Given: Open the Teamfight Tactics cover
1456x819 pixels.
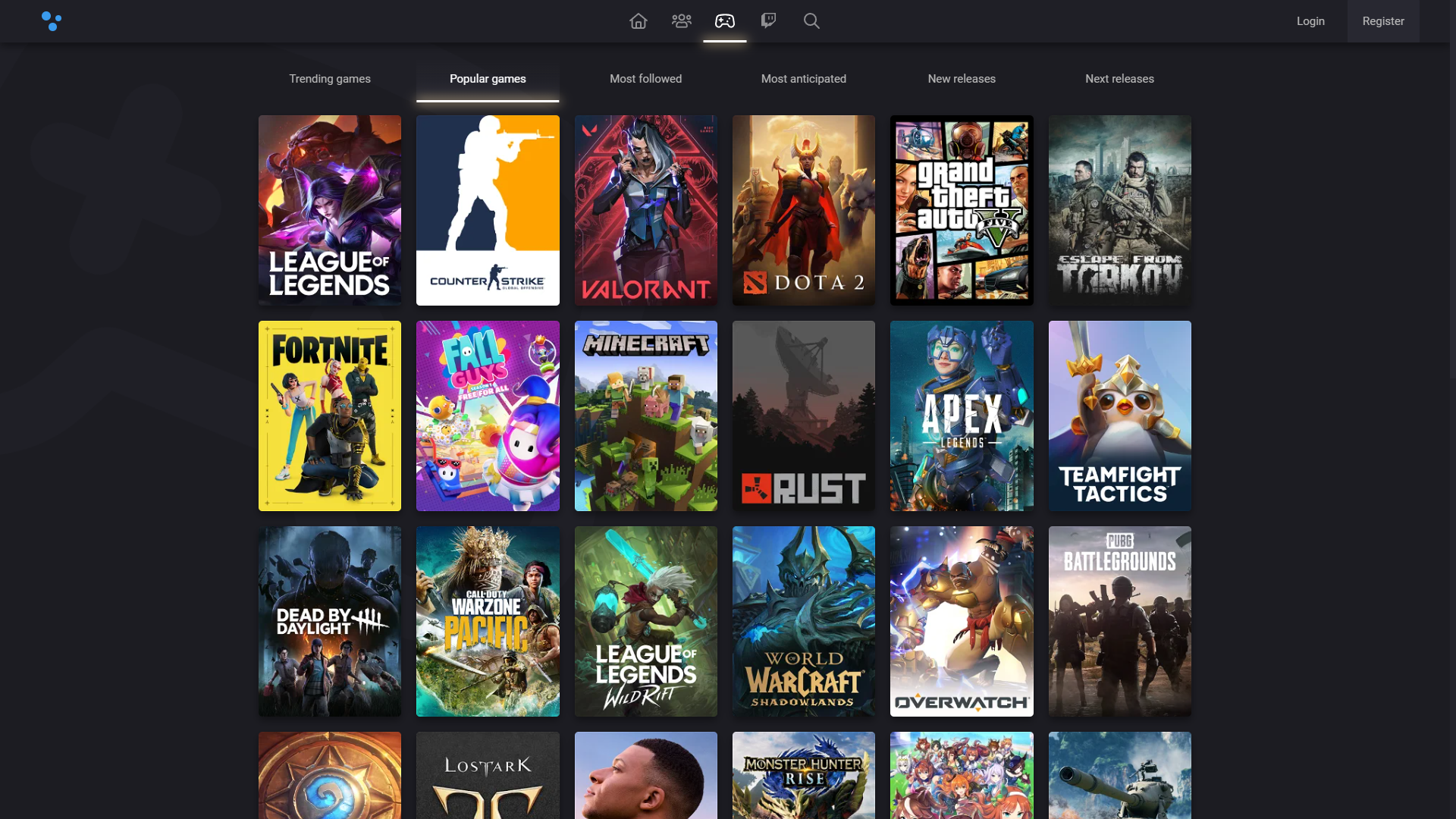Looking at the screenshot, I should (x=1120, y=416).
